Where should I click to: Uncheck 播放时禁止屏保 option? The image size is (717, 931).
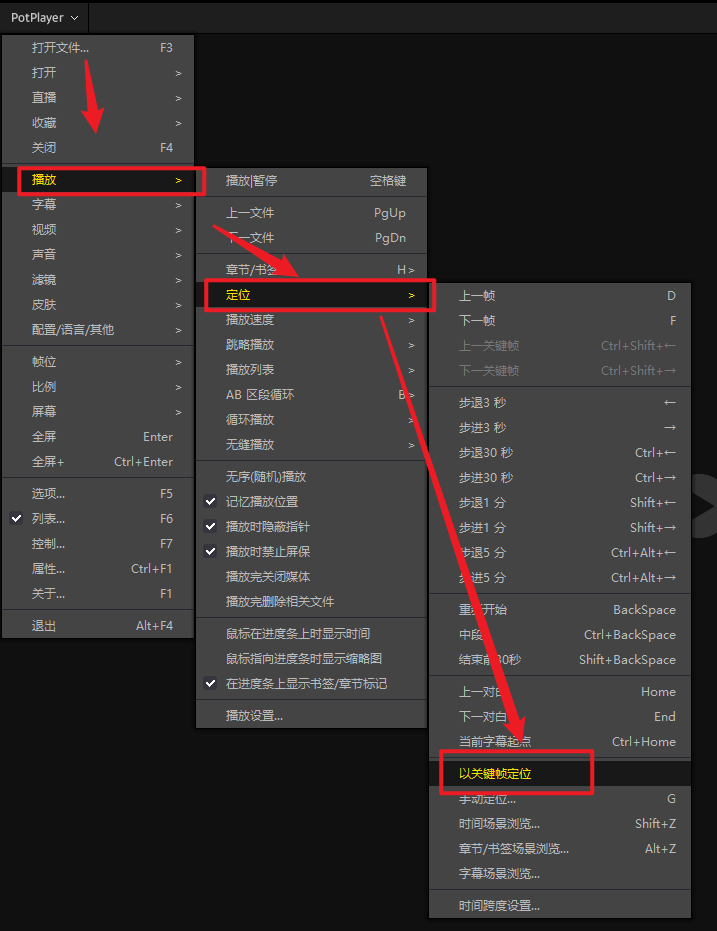[x=267, y=552]
